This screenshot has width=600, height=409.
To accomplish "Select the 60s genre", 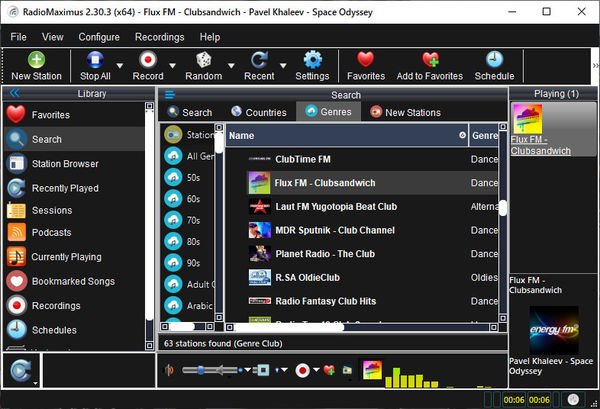I will pos(188,199).
